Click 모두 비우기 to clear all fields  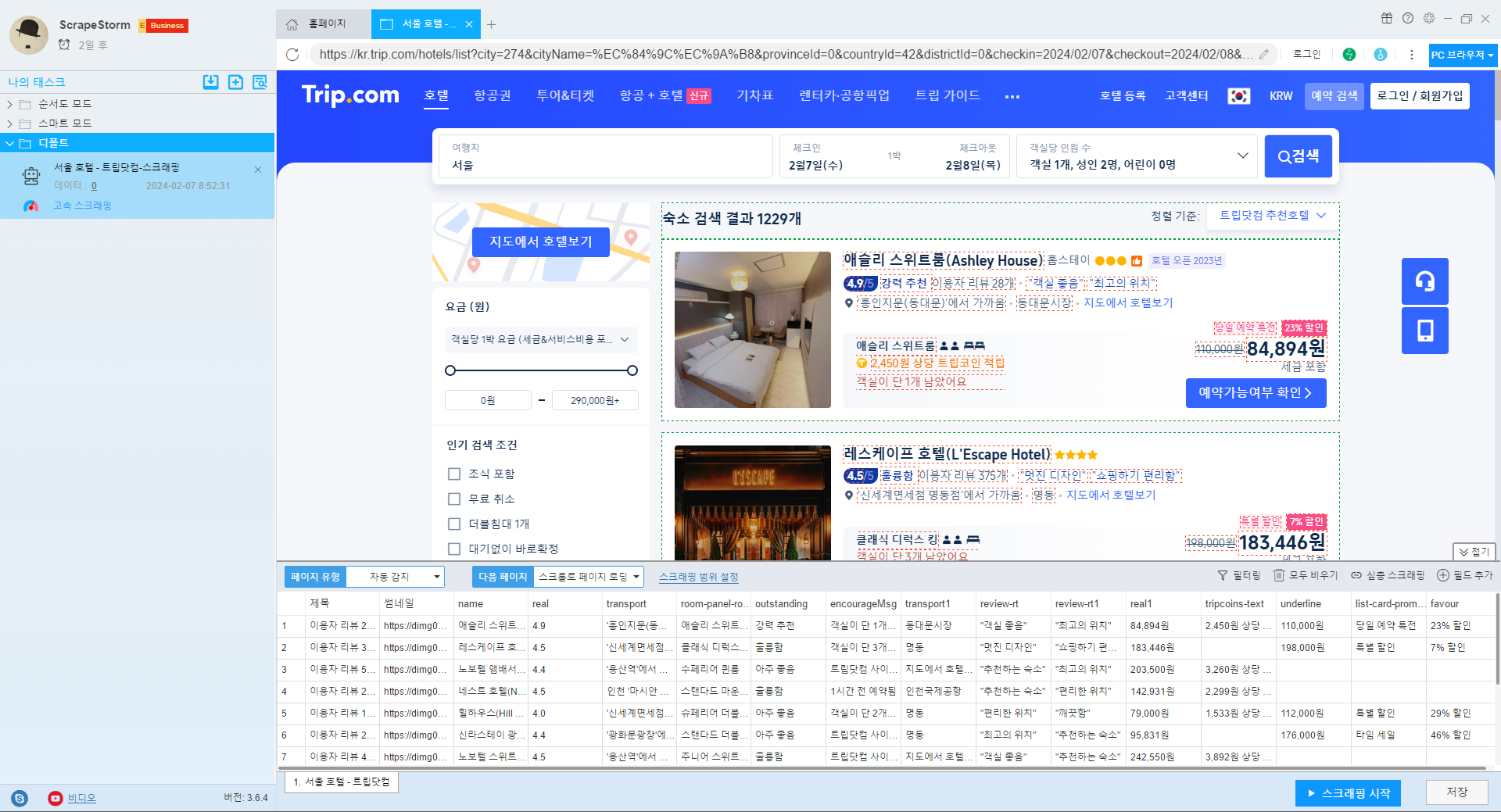point(1306,575)
